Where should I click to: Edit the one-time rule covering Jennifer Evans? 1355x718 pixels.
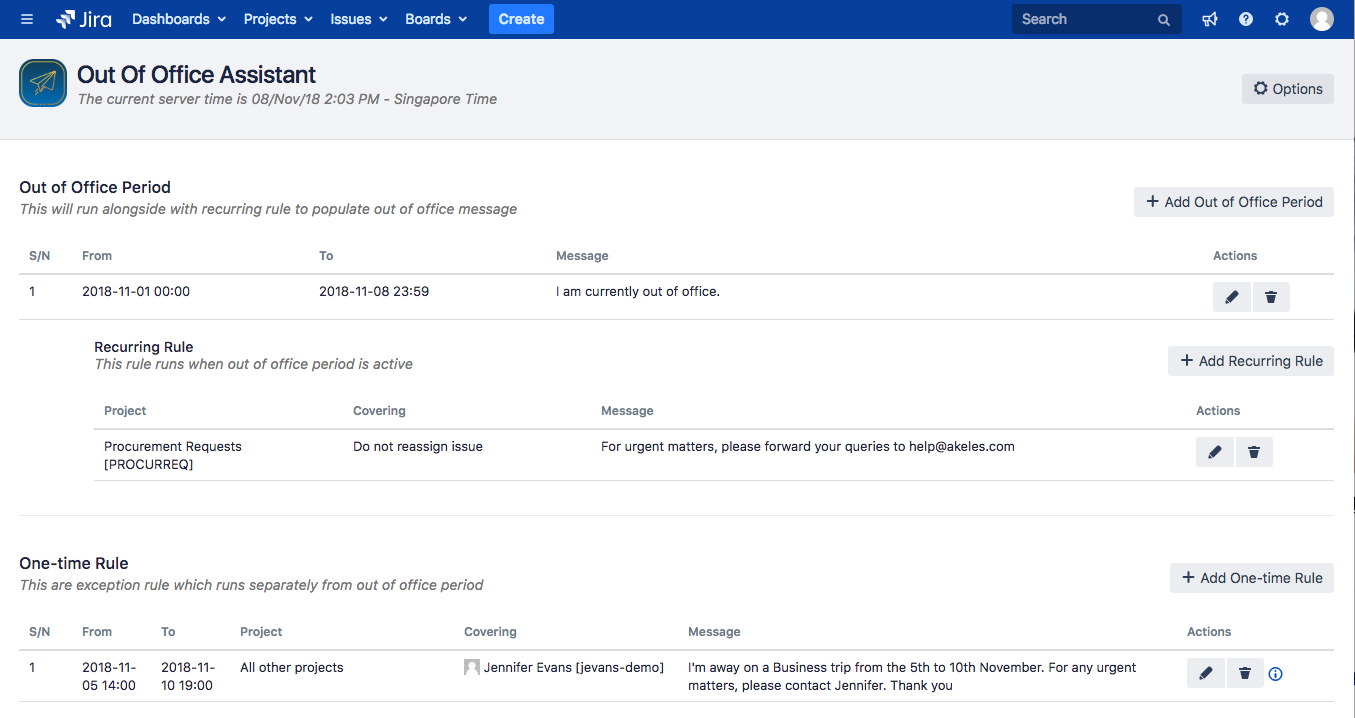pyautogui.click(x=1206, y=673)
